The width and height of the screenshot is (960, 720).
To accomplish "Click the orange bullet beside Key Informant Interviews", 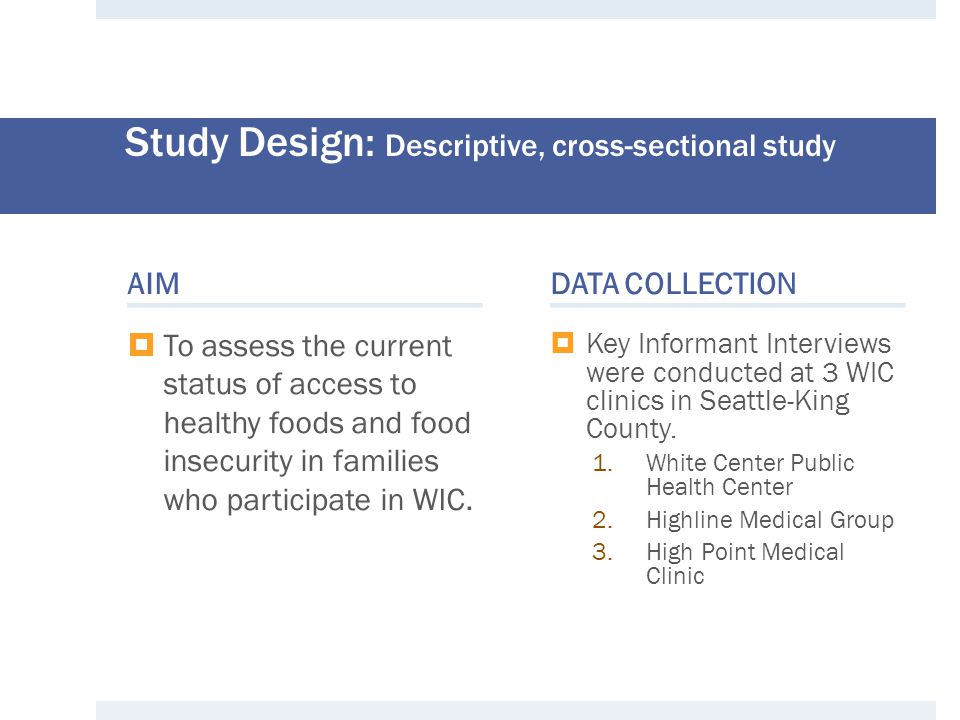I will click(563, 342).
